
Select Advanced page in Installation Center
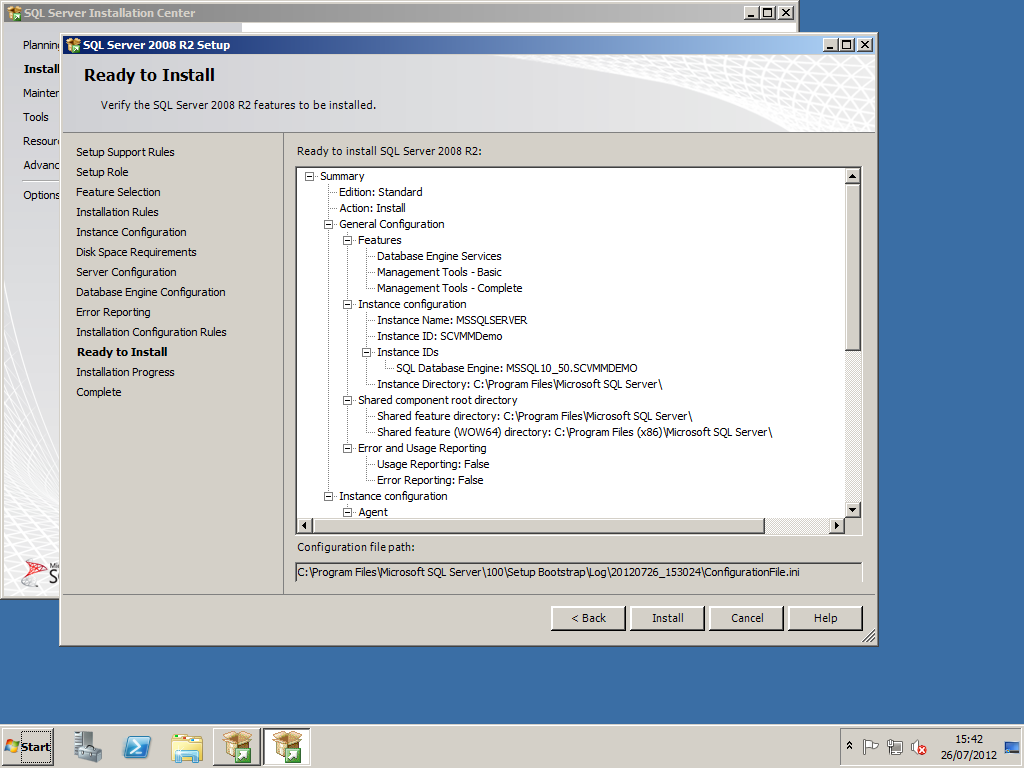pyautogui.click(x=41, y=165)
